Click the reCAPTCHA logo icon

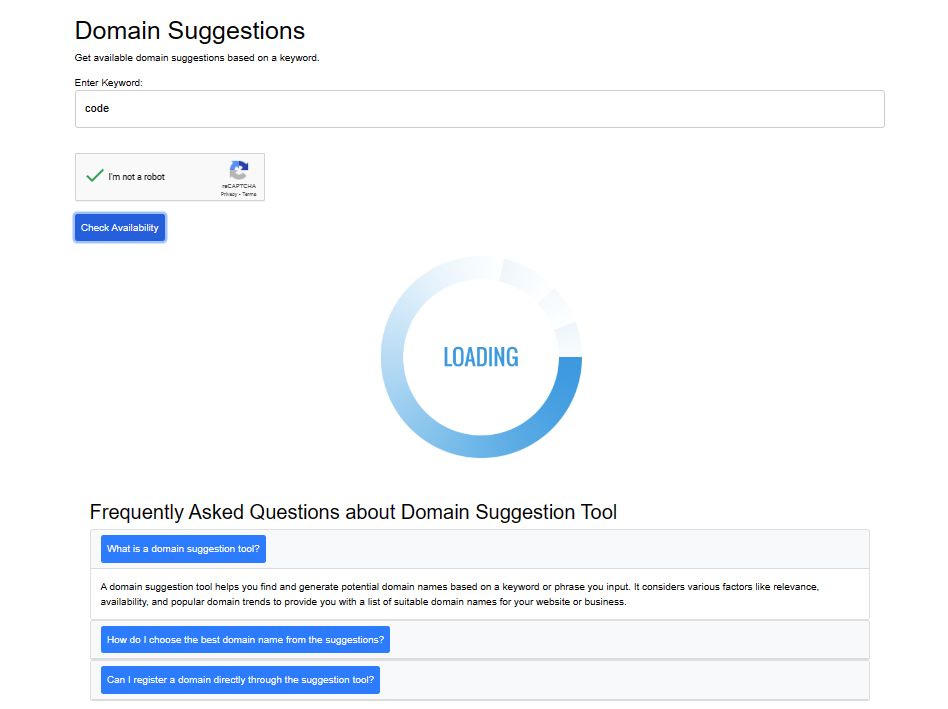click(239, 170)
